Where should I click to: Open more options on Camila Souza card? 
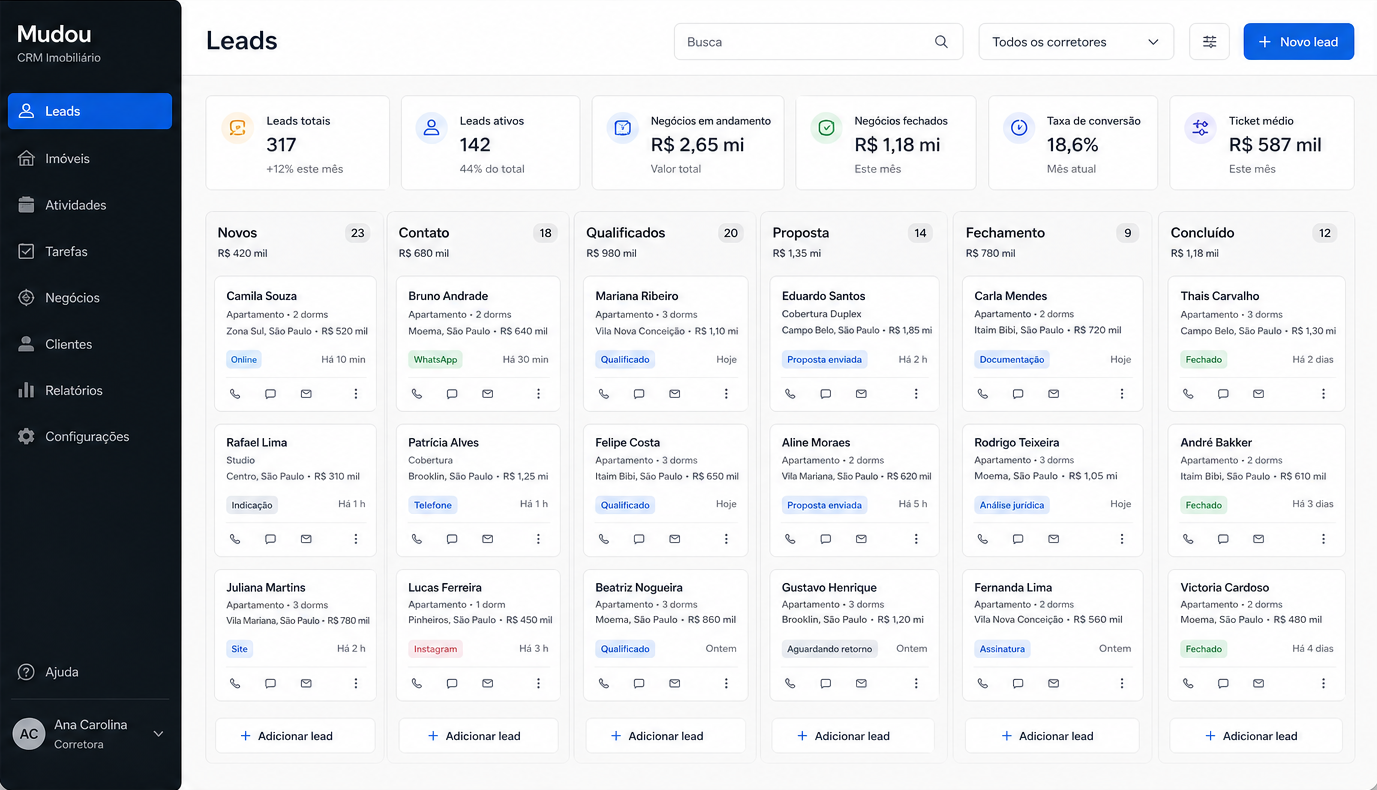[356, 394]
